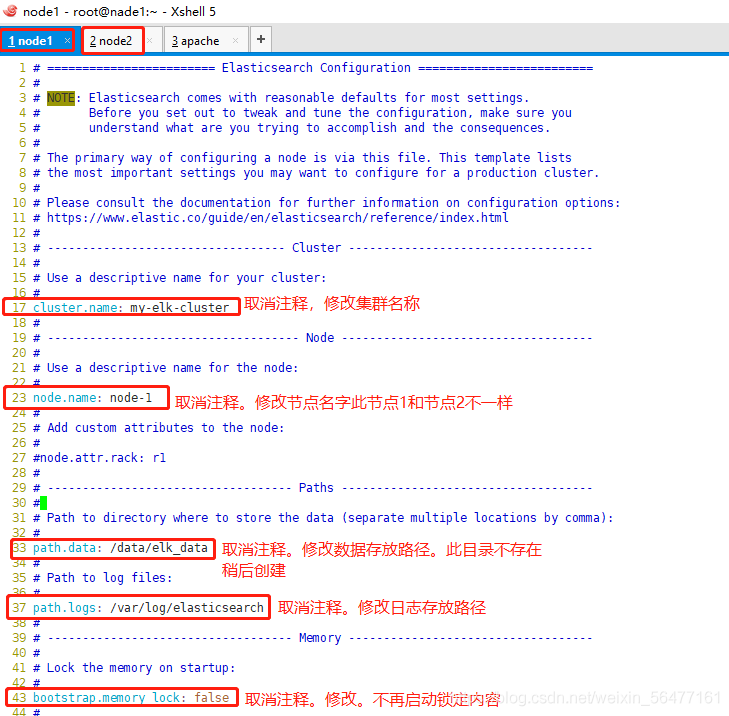The image size is (729, 716).
Task: Click 'Lock the memory on startup' comment
Action: (140, 668)
